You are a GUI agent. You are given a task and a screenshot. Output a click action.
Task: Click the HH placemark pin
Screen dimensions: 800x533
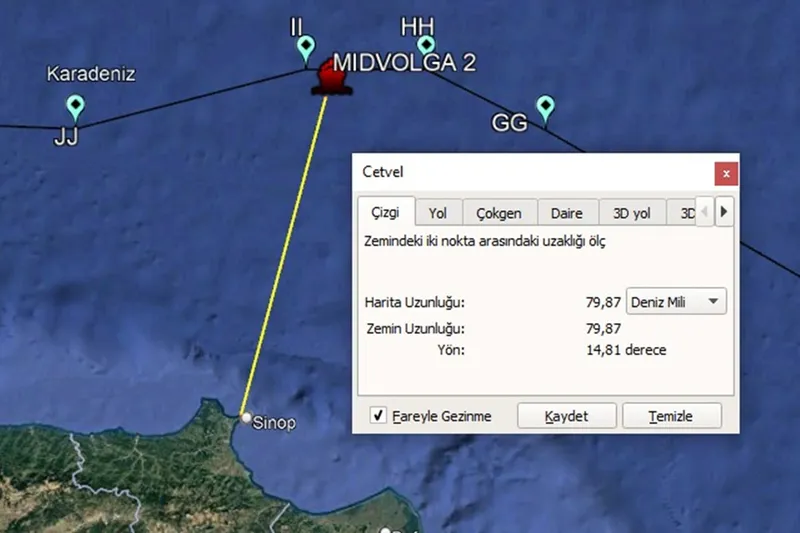[x=427, y=45]
